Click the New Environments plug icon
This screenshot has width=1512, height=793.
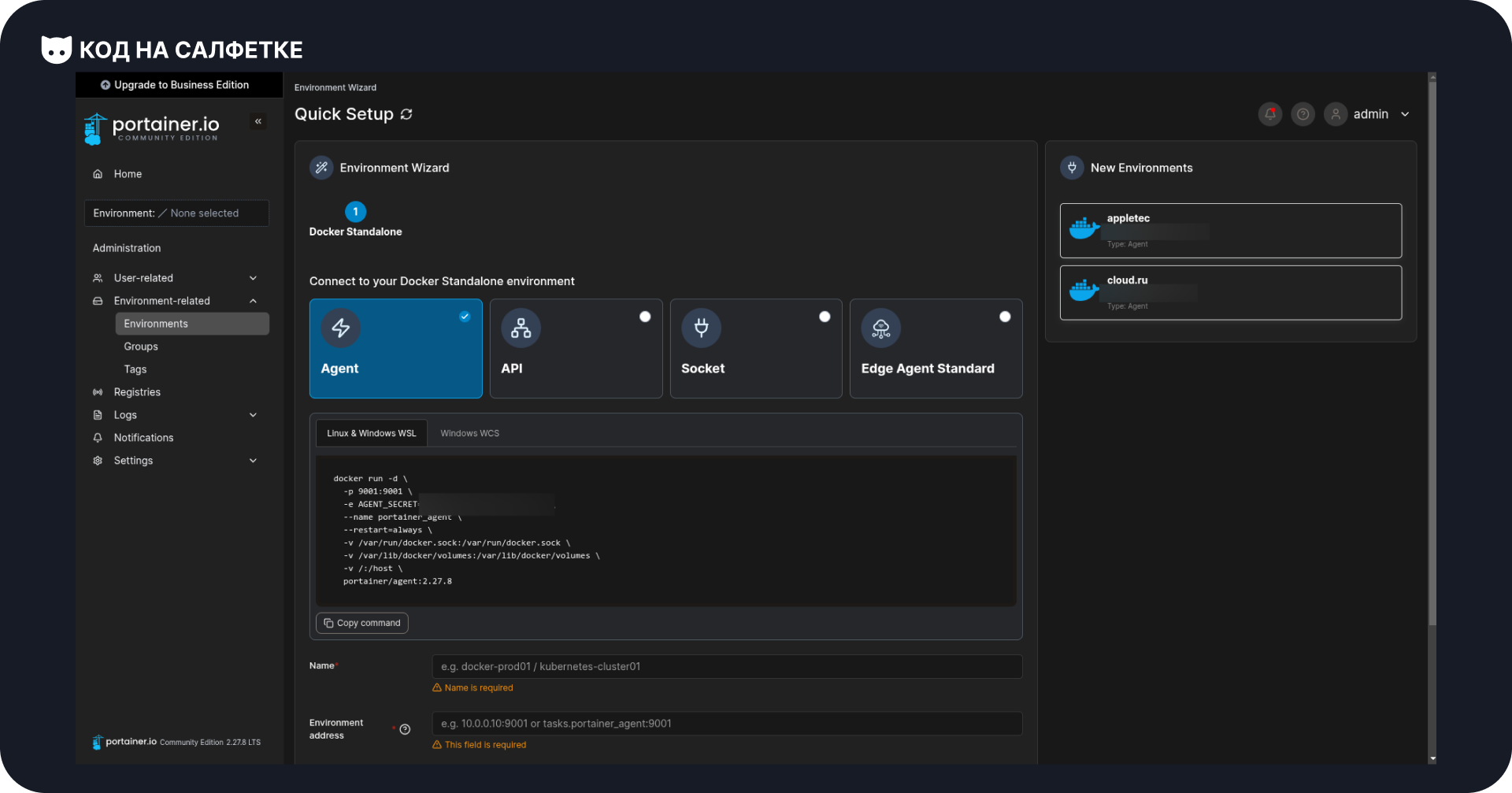tap(1072, 168)
